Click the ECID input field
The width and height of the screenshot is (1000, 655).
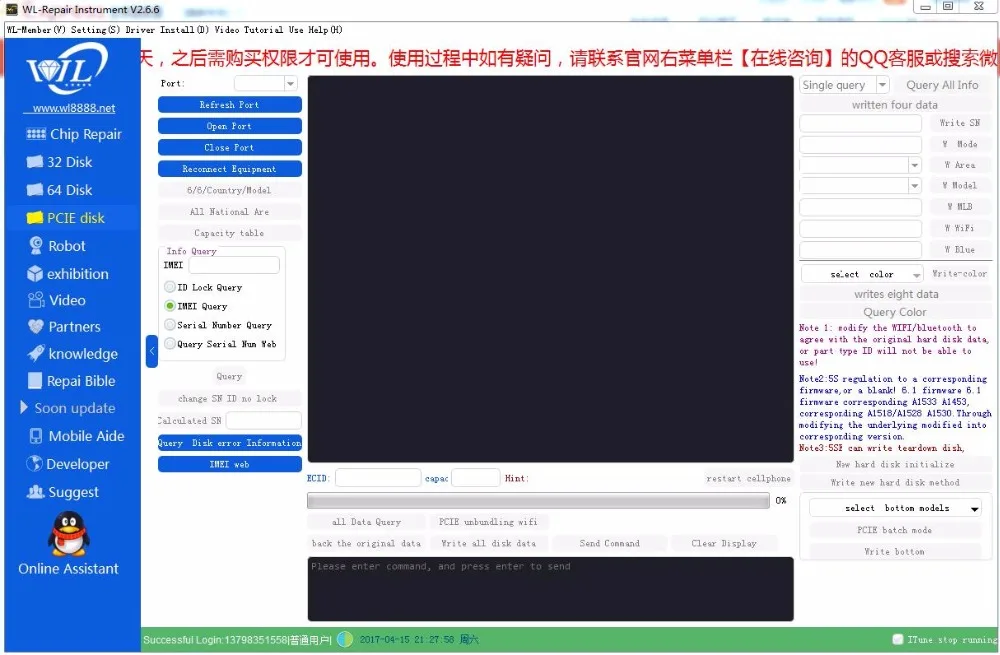[378, 478]
